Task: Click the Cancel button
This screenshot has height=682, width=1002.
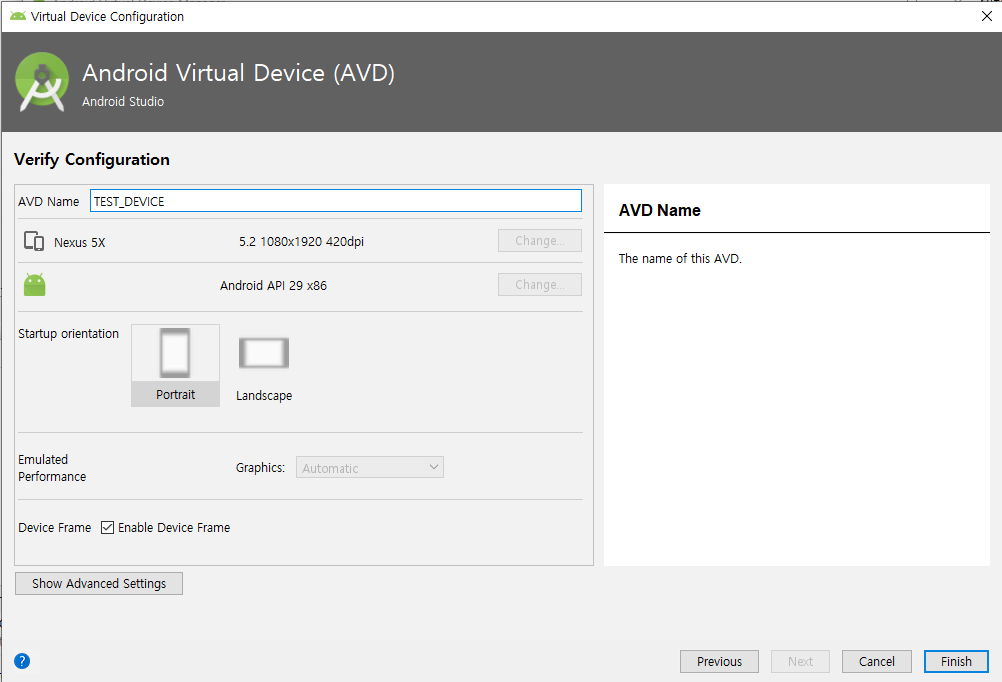Action: click(876, 661)
